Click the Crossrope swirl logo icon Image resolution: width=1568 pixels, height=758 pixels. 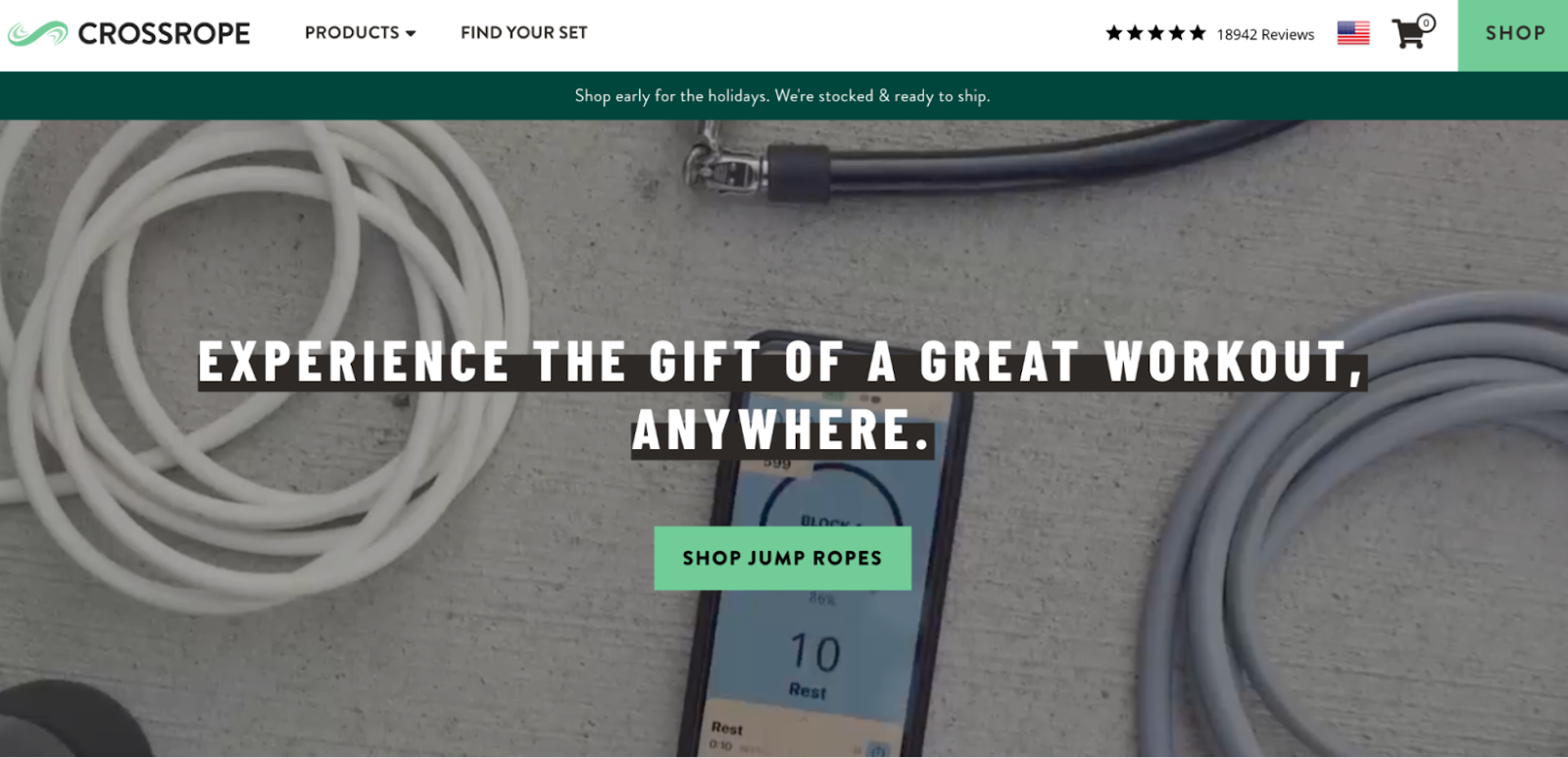click(37, 34)
